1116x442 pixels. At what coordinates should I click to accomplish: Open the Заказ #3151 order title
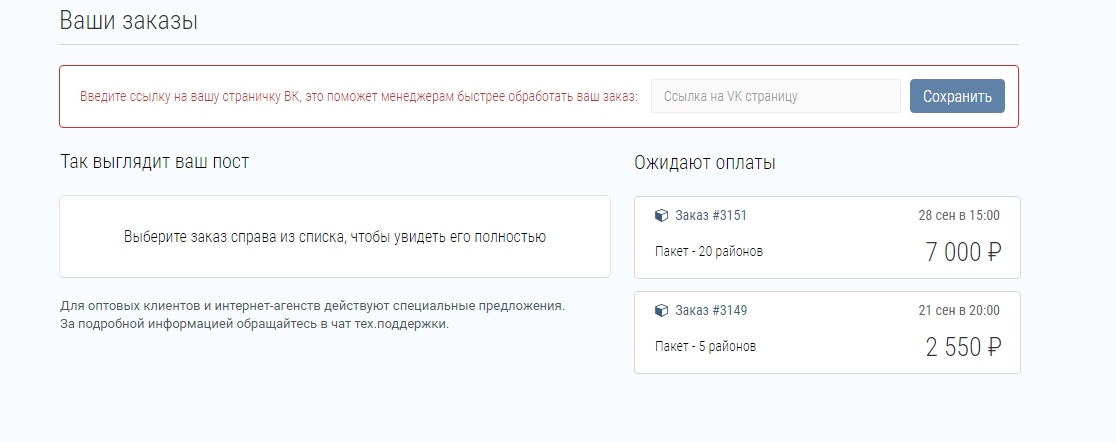click(x=711, y=215)
